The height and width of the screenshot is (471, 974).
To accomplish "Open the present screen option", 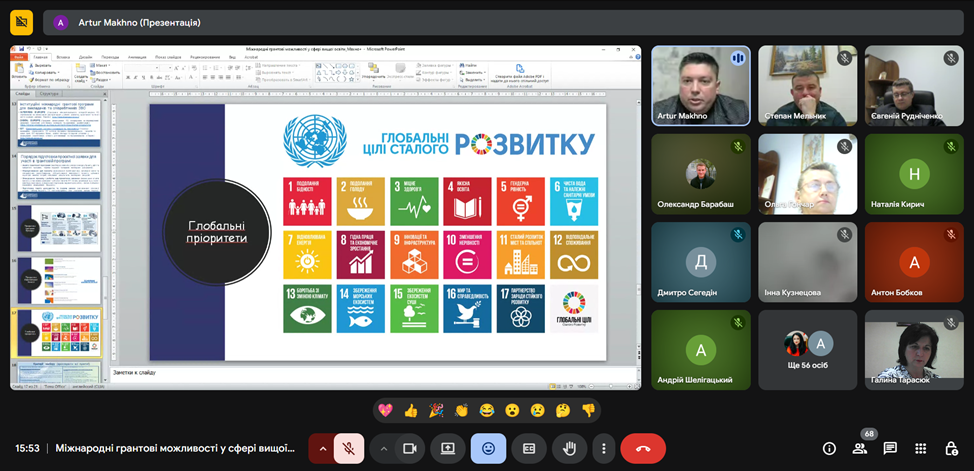I will tap(448, 448).
